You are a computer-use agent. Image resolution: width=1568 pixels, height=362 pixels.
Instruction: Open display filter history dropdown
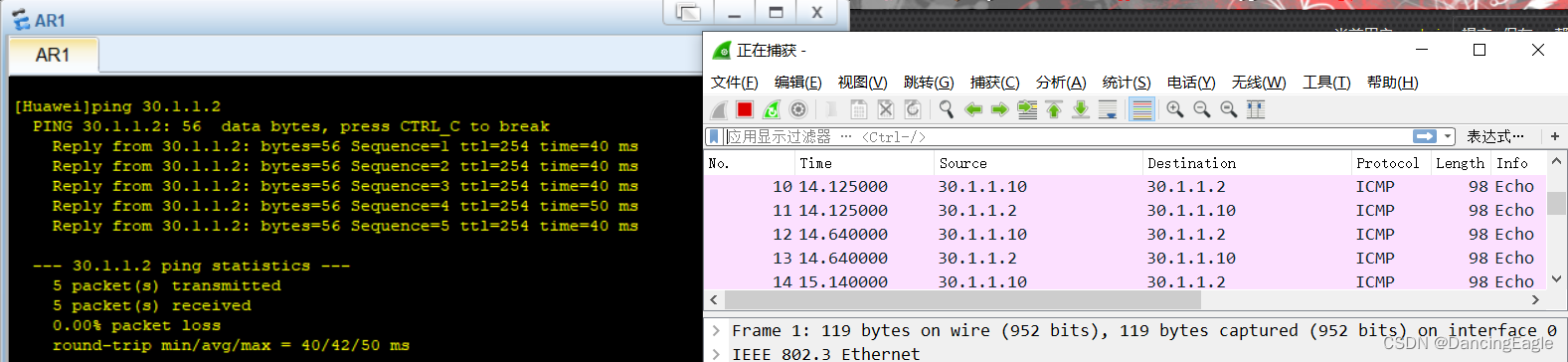[1449, 136]
